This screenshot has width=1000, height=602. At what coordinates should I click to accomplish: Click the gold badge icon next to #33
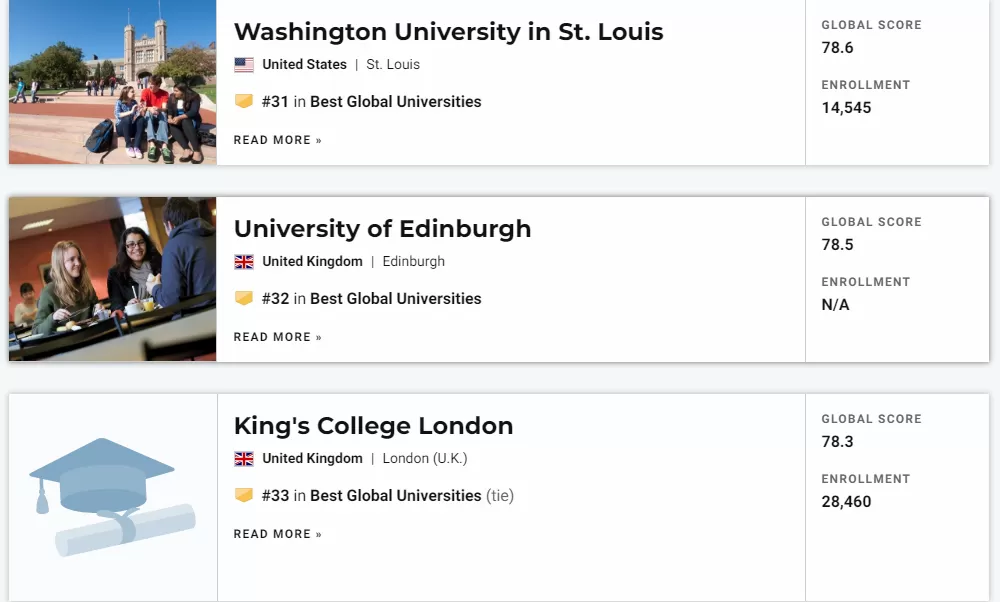[x=244, y=496]
